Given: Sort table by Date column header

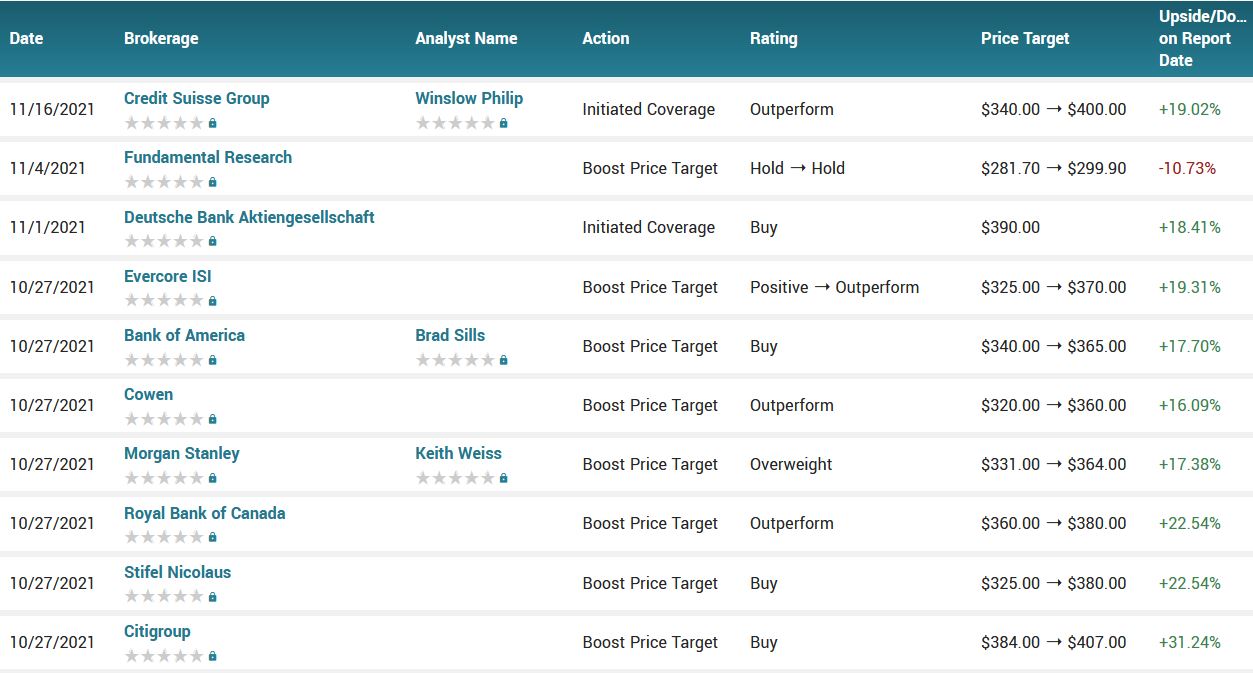Looking at the screenshot, I should point(27,38).
